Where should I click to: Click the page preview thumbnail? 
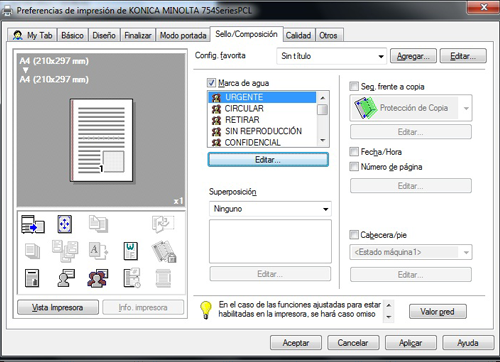[101, 140]
